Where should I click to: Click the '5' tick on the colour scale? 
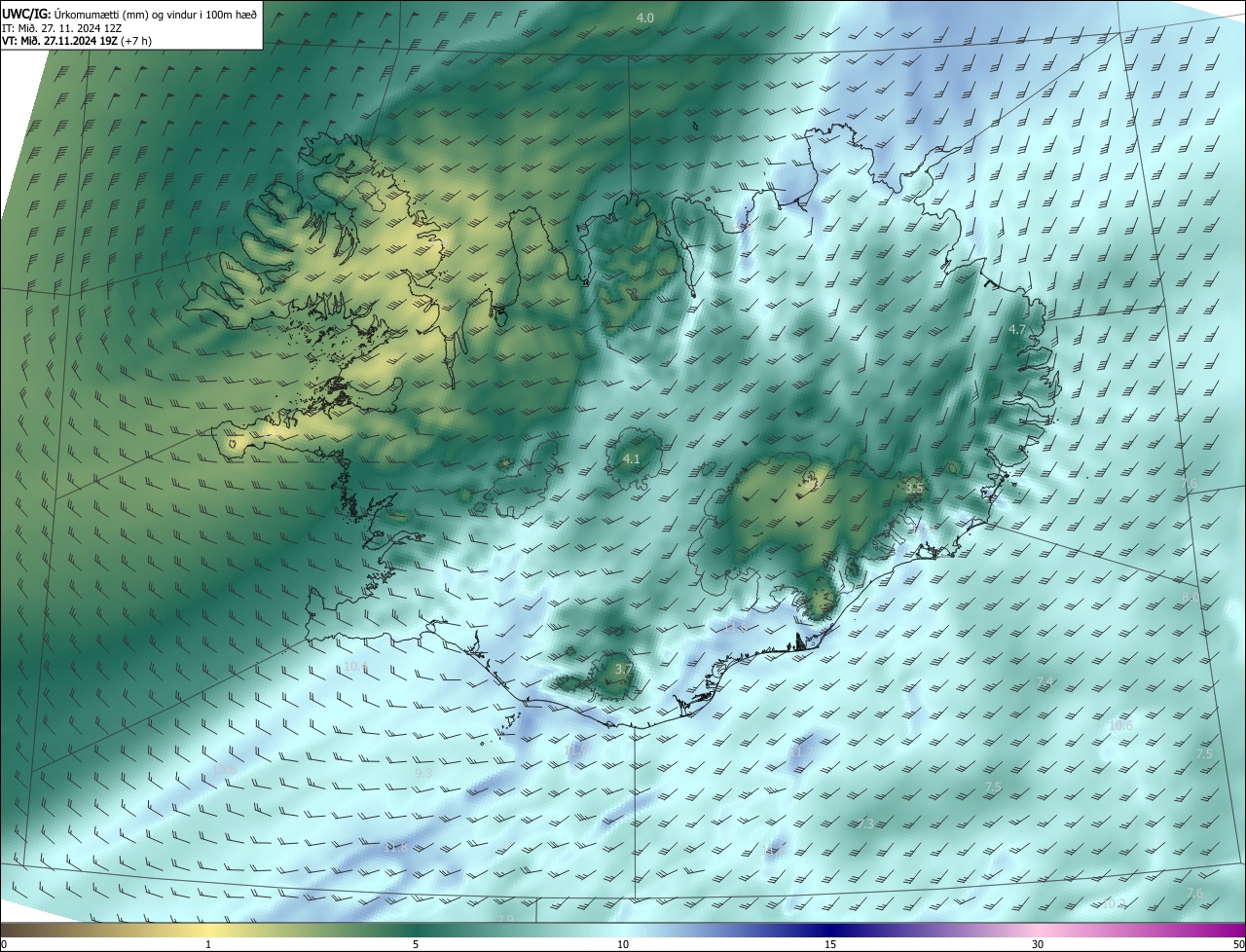(416, 944)
